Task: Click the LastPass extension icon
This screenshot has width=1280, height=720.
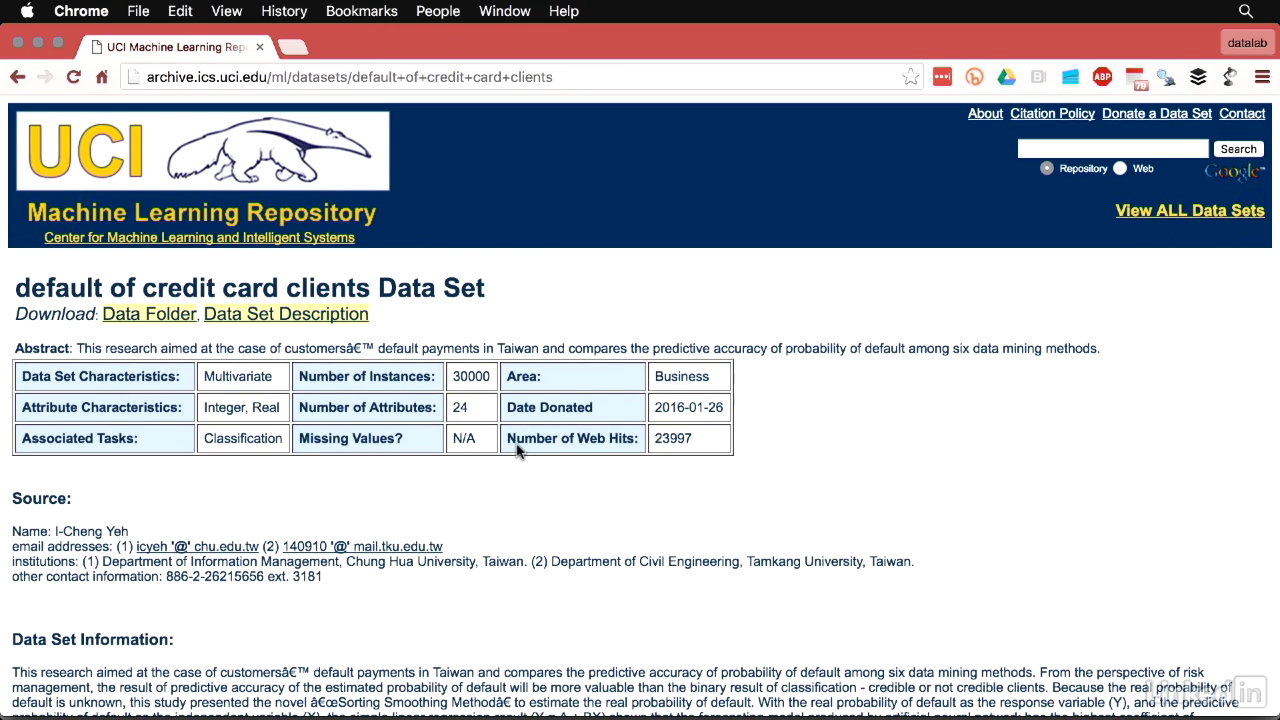Action: point(942,77)
